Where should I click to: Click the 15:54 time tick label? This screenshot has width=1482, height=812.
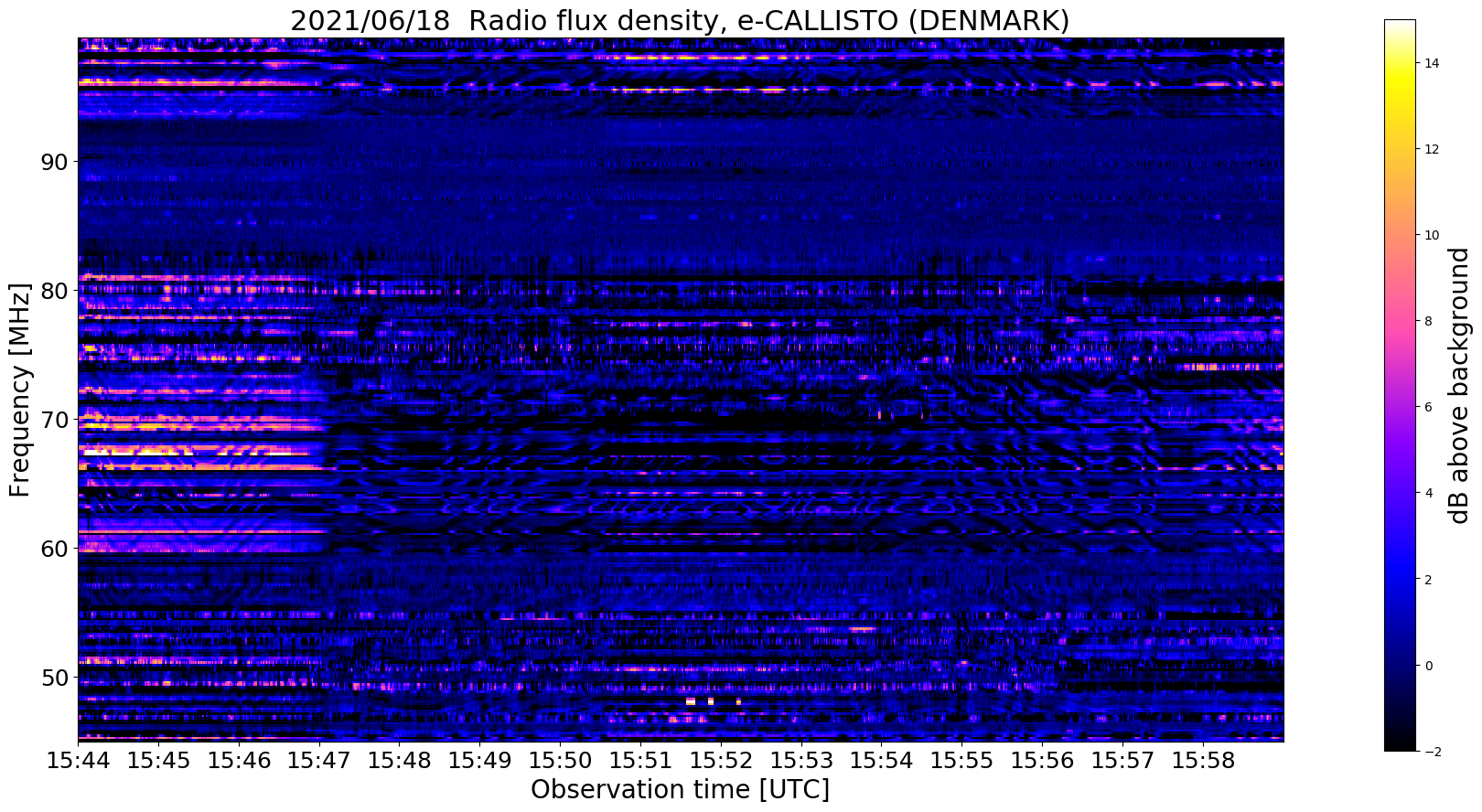coord(882,761)
